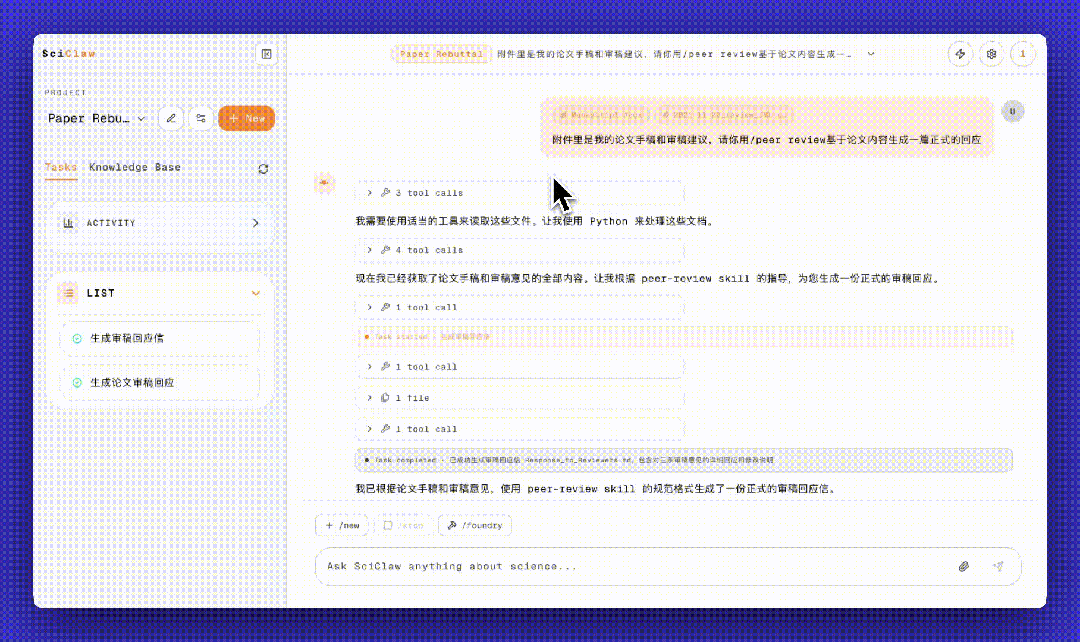Image resolution: width=1080 pixels, height=642 pixels.
Task: Click the Ask SciClaw input field
Action: click(600, 566)
